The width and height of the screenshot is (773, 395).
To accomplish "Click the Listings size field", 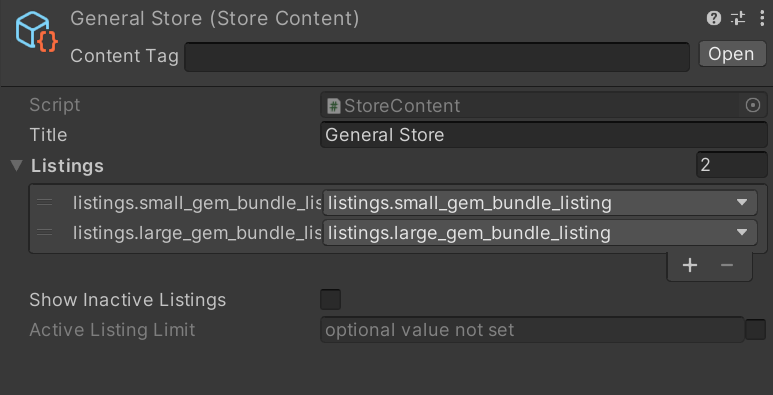I will [732, 165].
